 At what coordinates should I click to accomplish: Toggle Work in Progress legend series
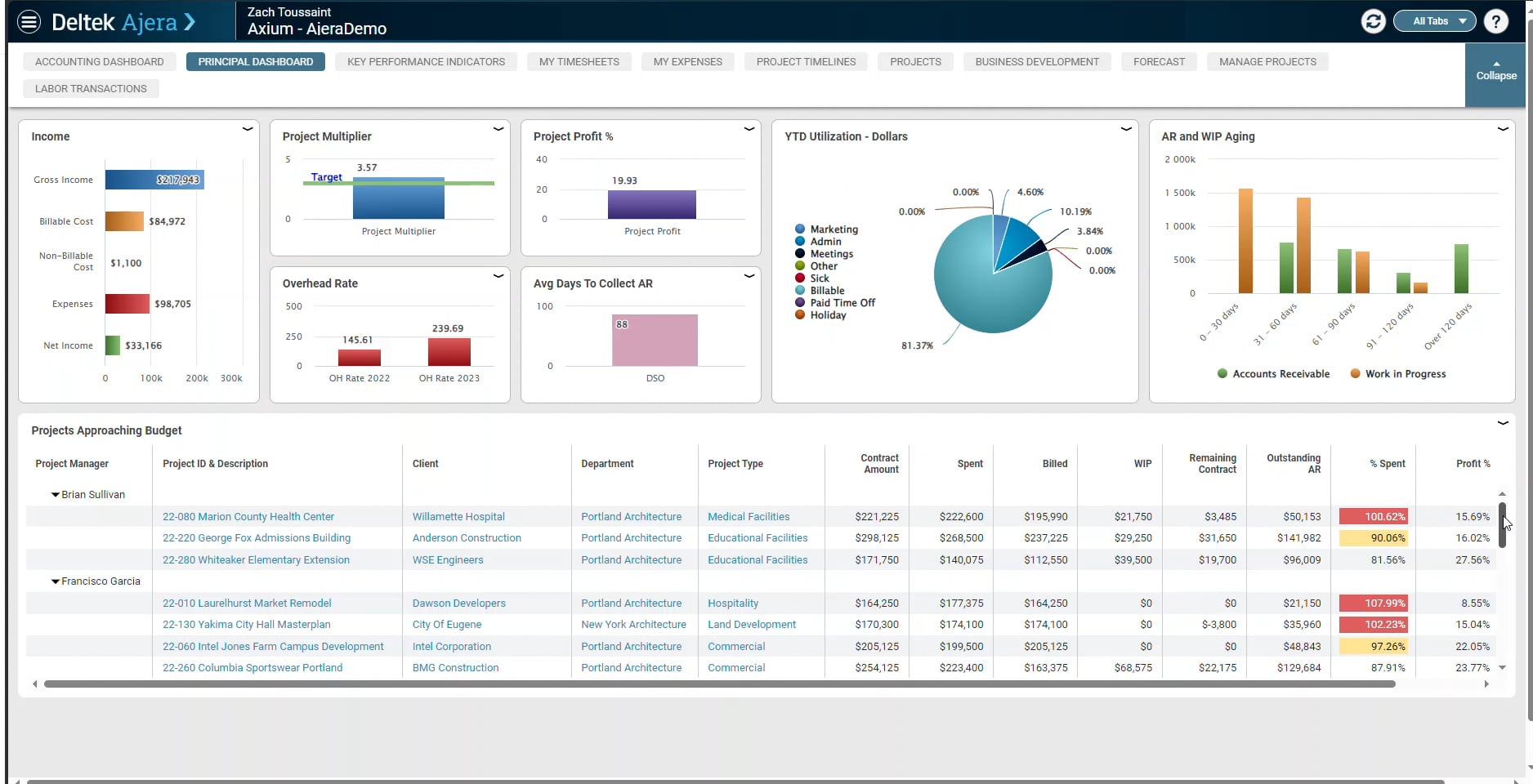coord(1398,374)
